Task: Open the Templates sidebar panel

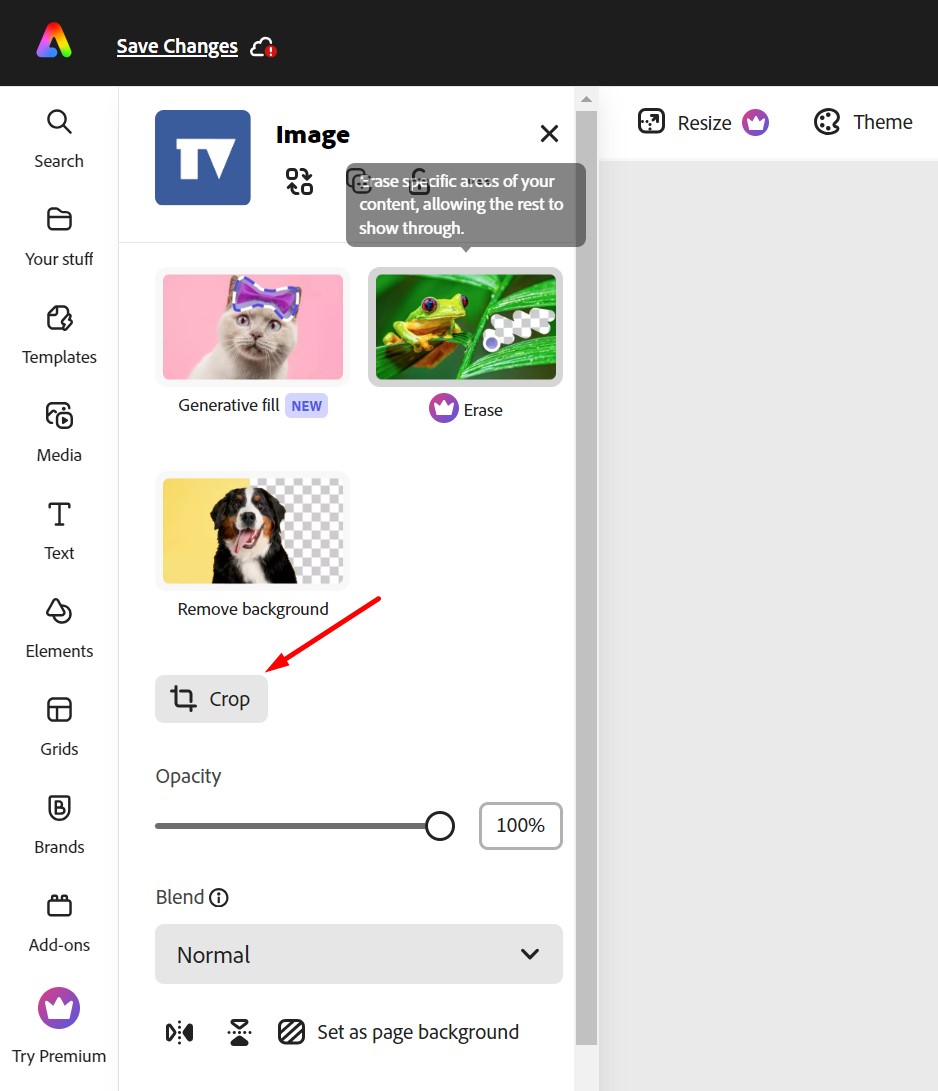Action: click(59, 334)
